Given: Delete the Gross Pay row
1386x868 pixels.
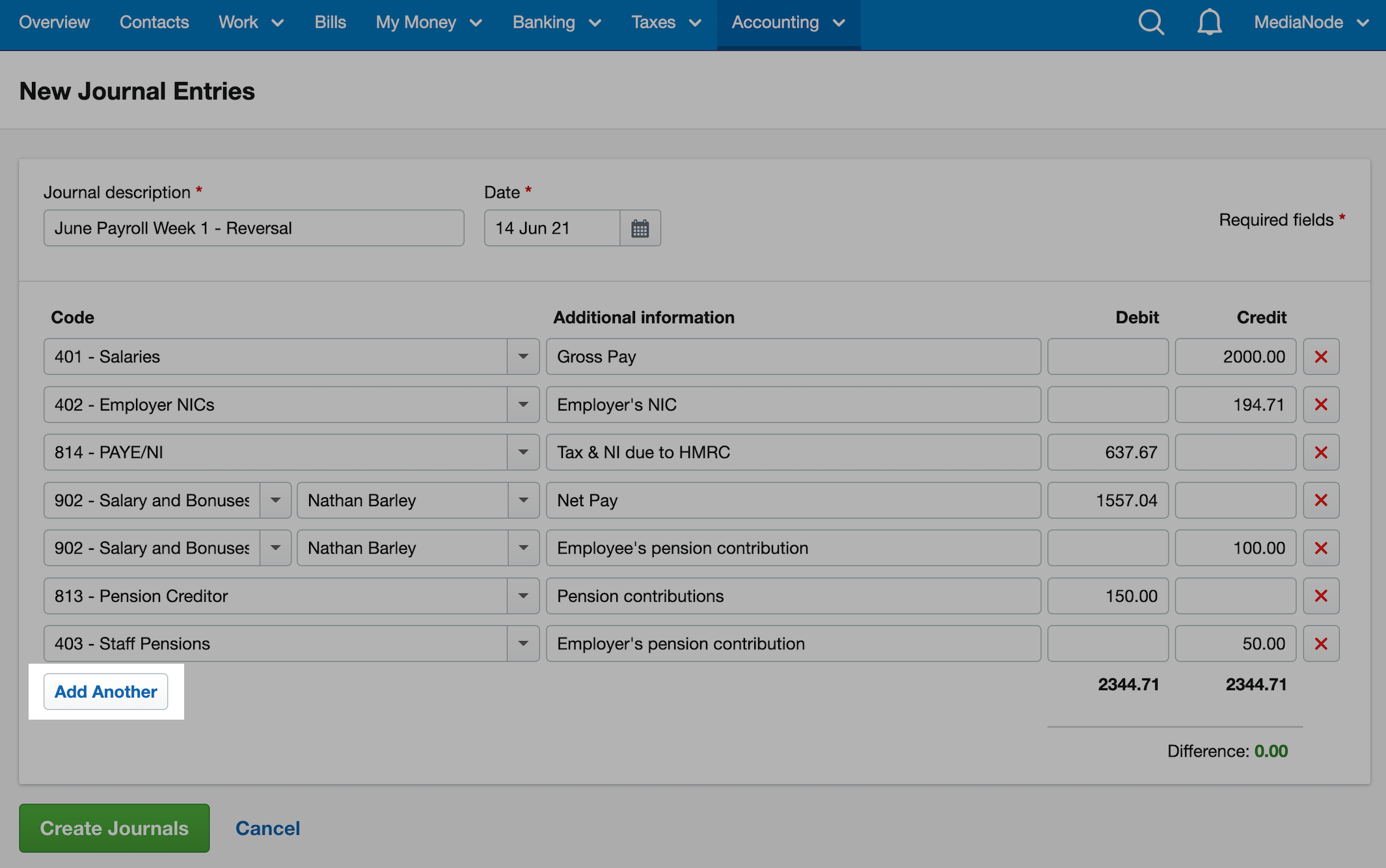Looking at the screenshot, I should (x=1321, y=357).
